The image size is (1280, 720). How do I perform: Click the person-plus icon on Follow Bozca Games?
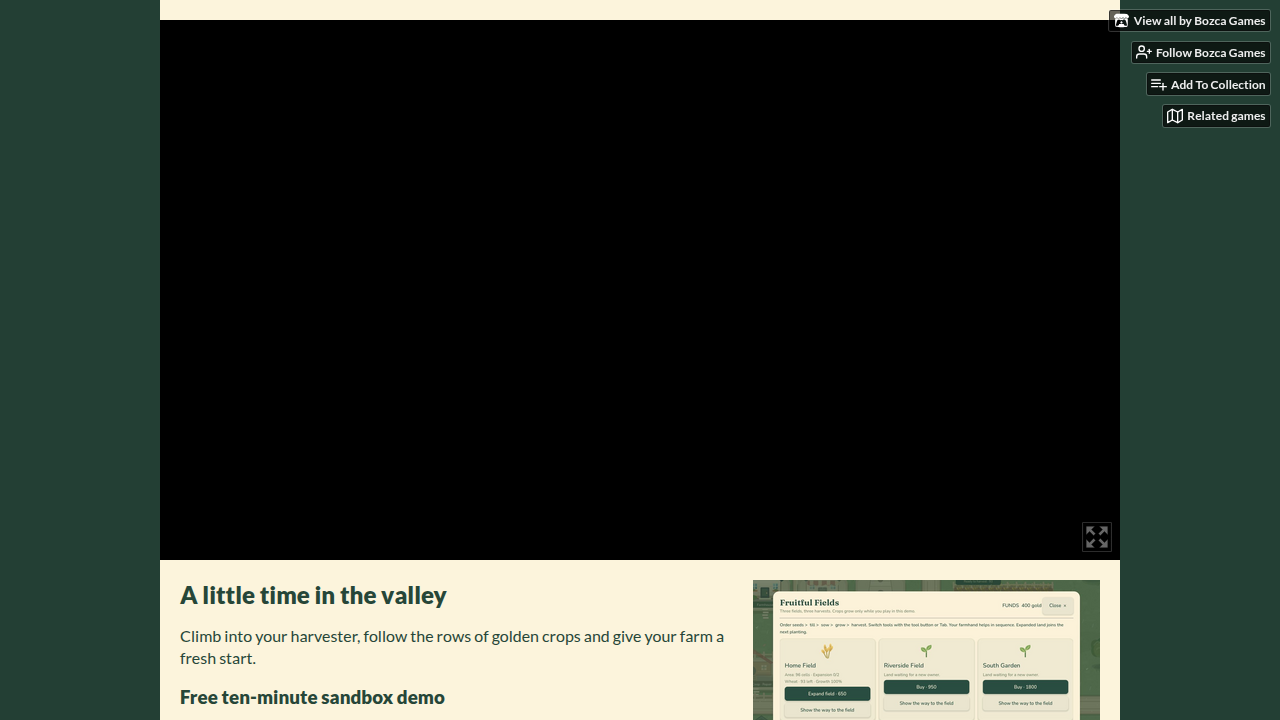[x=1144, y=52]
